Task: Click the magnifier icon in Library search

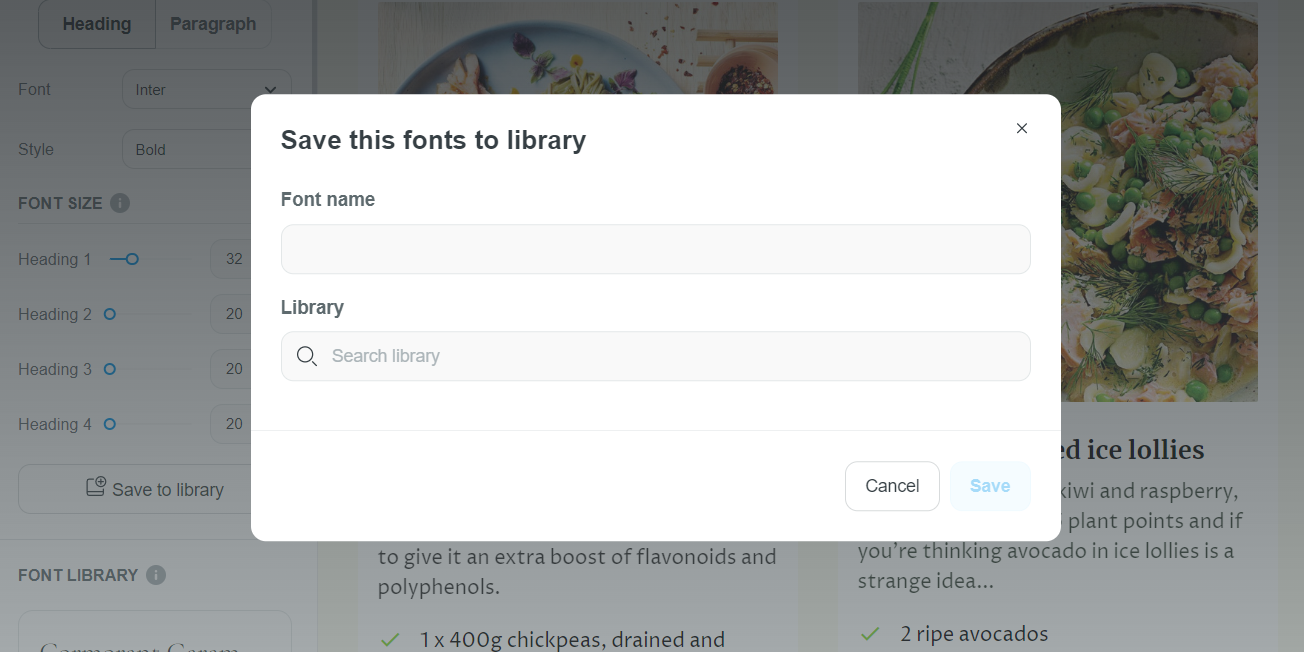Action: (307, 356)
